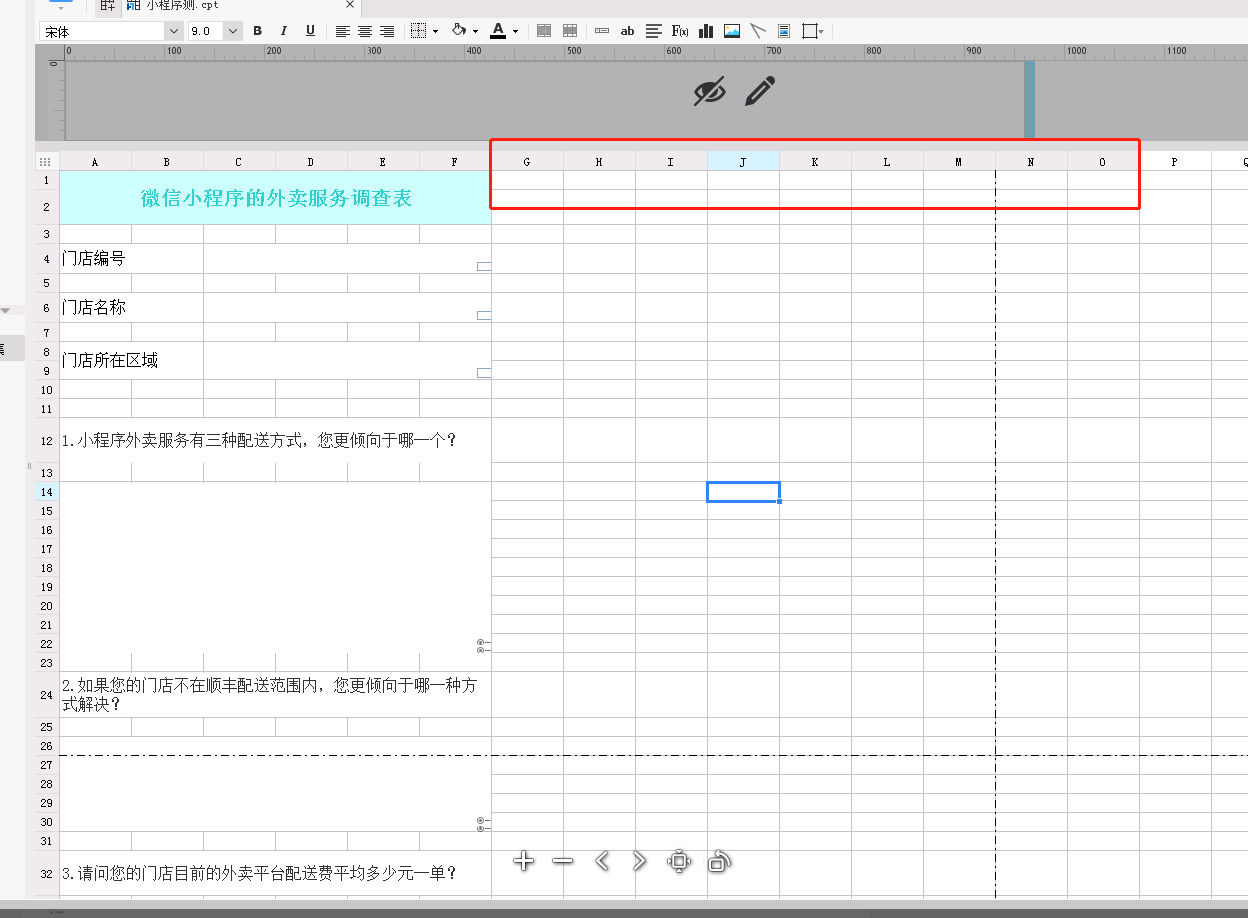Insert rich text with 'ab' icon
The width and height of the screenshot is (1248, 918).
(x=628, y=31)
